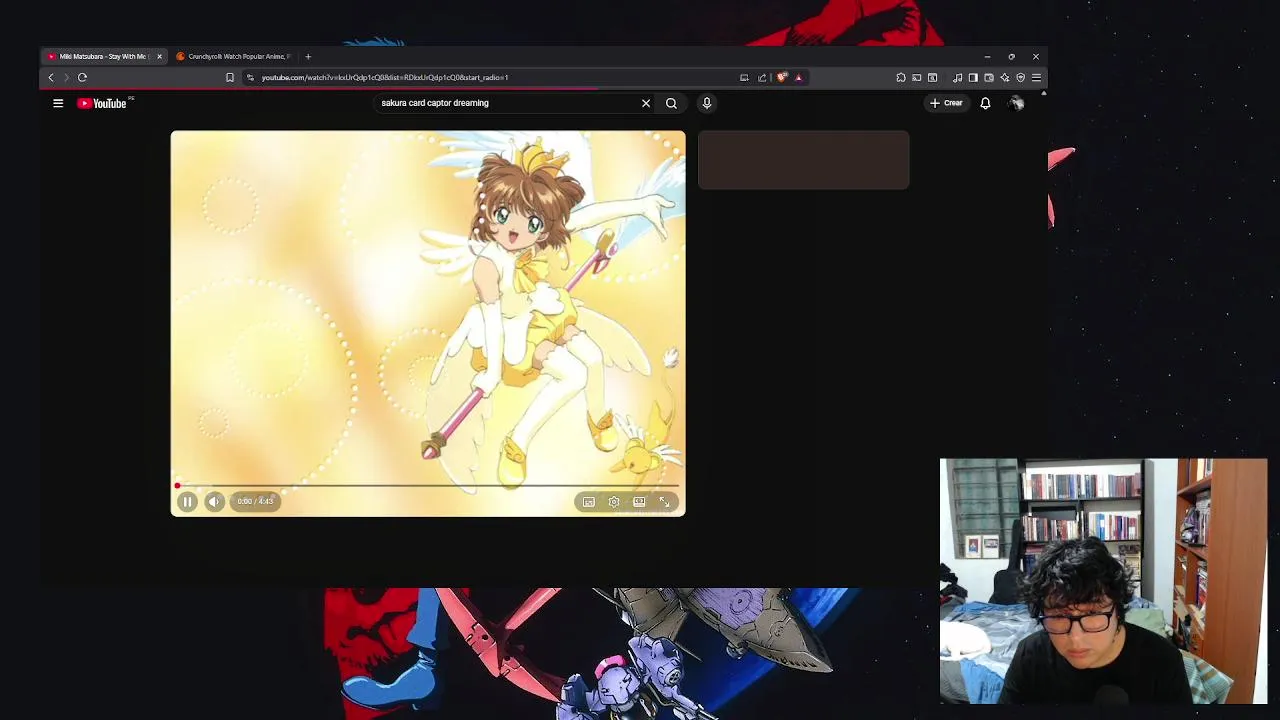Click the media cast toolbar icon
Screen dimensions: 1280x720
tap(917, 77)
